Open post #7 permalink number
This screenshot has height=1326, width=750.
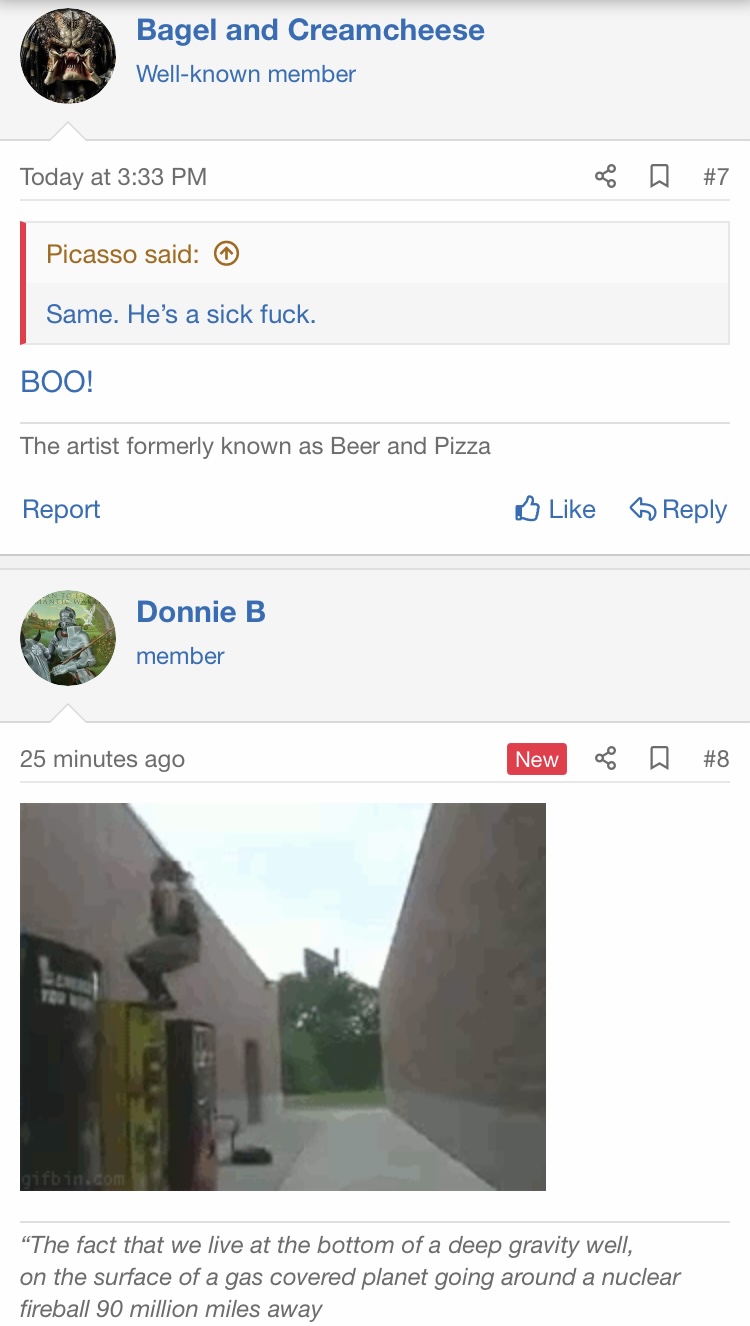[x=716, y=177]
